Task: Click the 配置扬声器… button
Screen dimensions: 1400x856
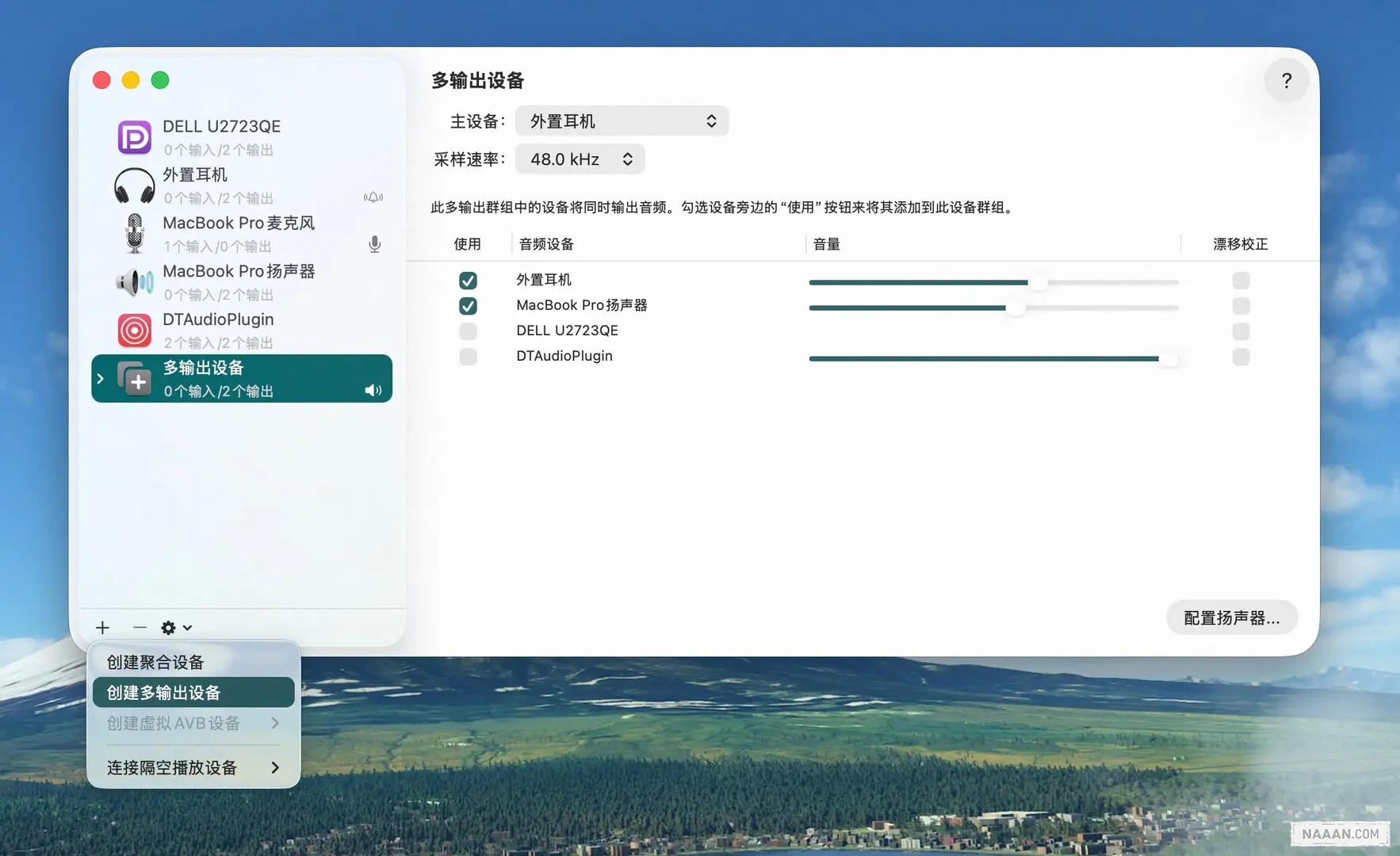Action: pos(1231,618)
